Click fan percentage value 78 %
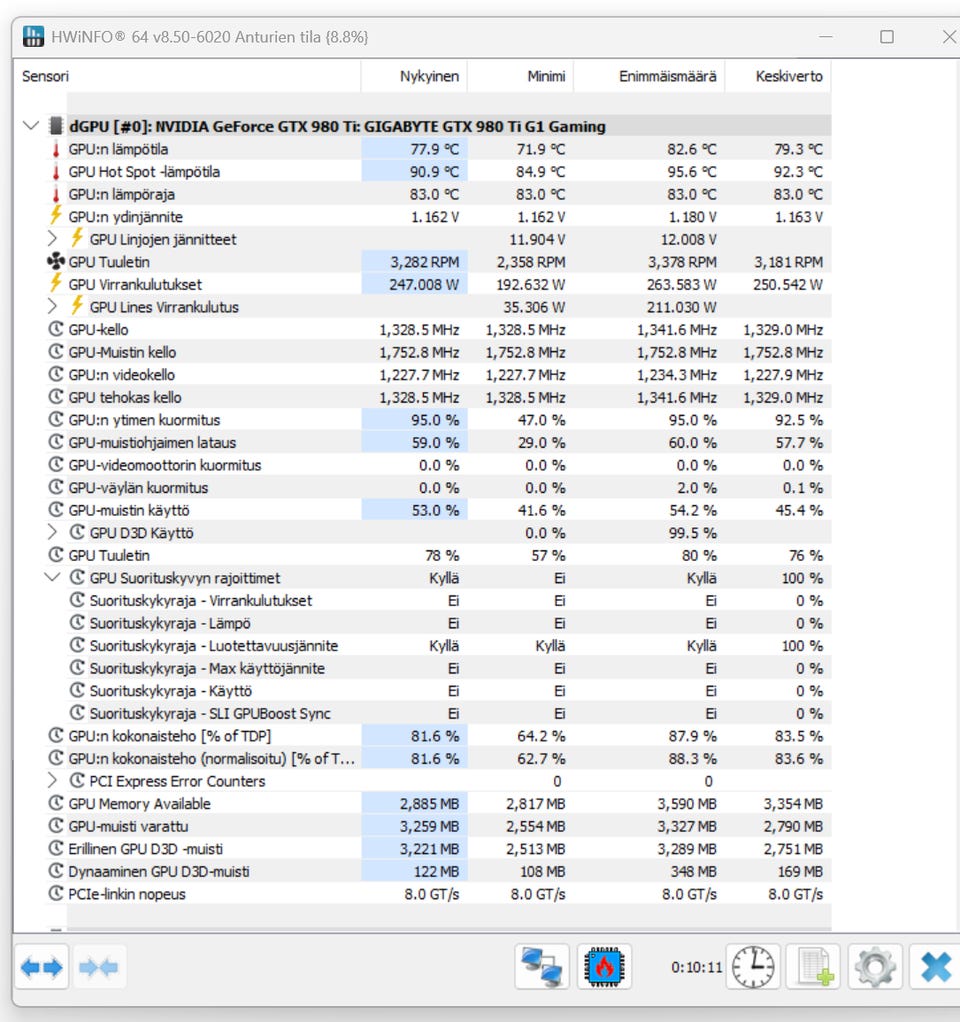Image resolution: width=960 pixels, height=1022 pixels. [442, 555]
